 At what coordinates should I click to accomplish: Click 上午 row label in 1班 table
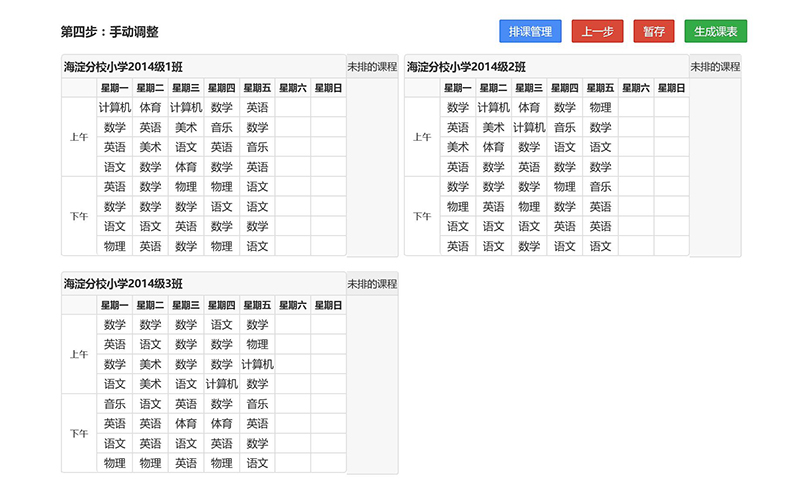(x=79, y=137)
